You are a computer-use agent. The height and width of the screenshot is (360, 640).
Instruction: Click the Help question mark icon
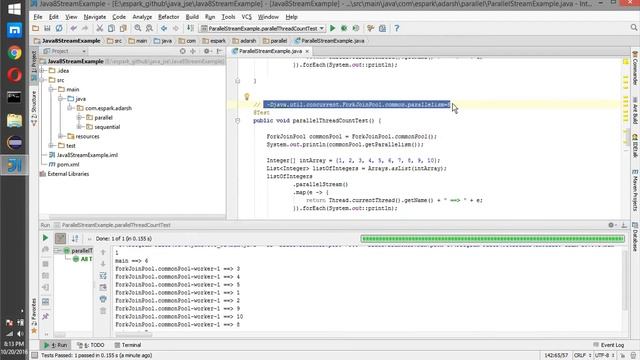point(396,28)
